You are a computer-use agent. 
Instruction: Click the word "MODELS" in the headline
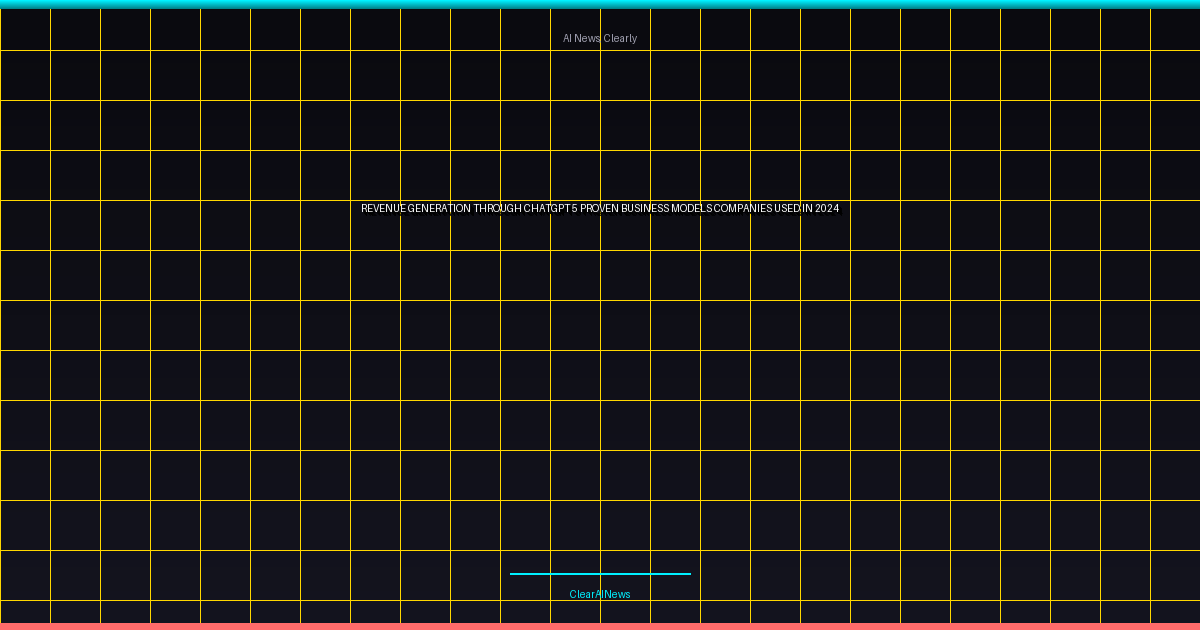[x=691, y=209]
